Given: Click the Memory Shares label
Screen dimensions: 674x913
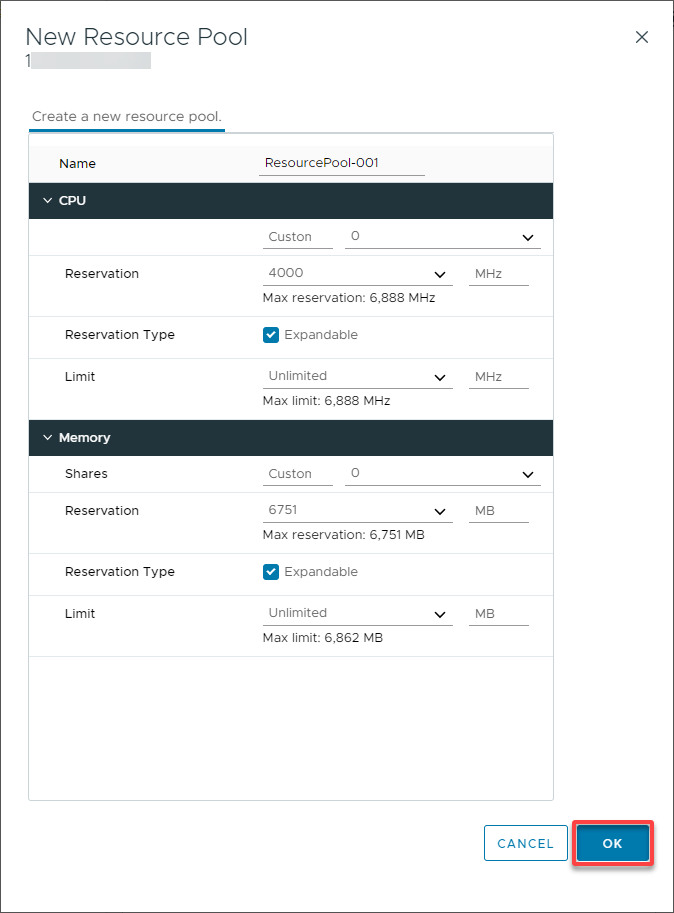Looking at the screenshot, I should [x=86, y=473].
